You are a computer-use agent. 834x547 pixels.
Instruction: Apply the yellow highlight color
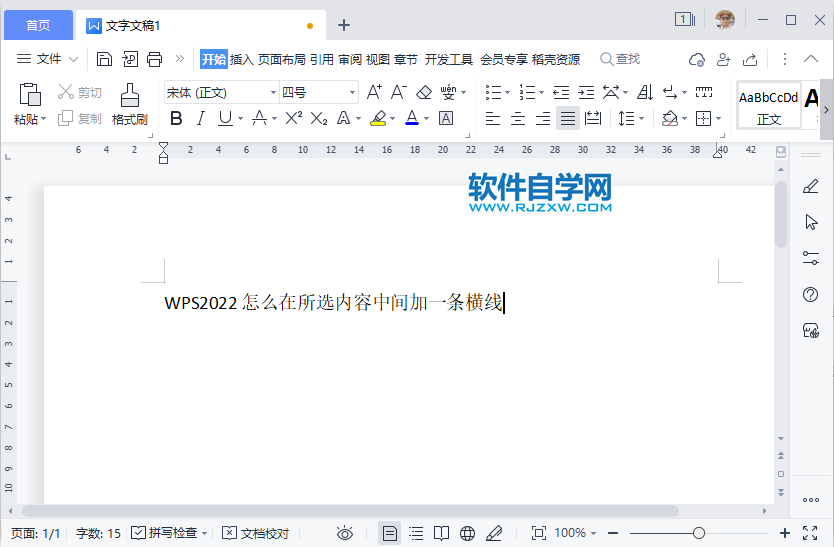378,118
